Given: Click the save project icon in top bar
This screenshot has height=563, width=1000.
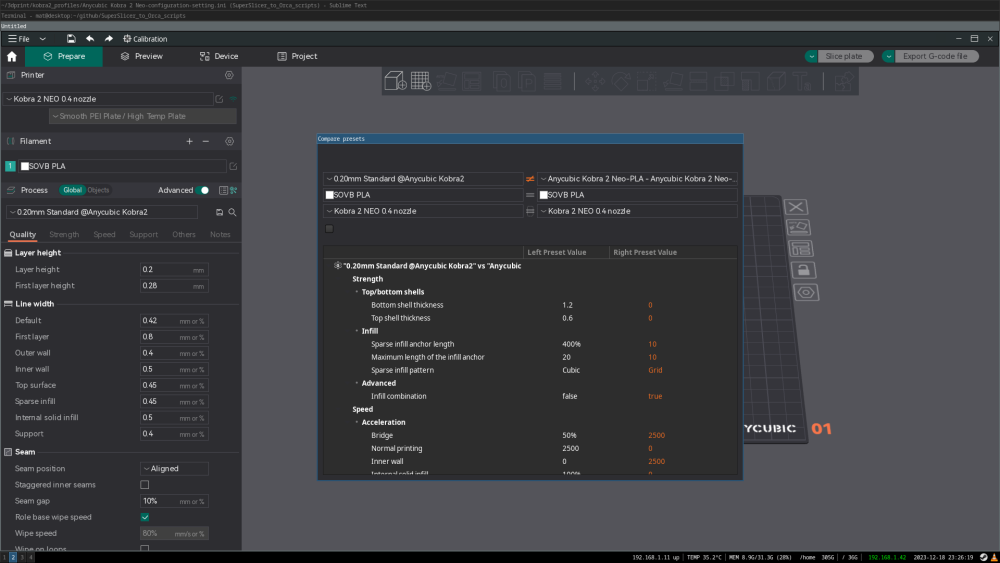Looking at the screenshot, I should (71, 39).
